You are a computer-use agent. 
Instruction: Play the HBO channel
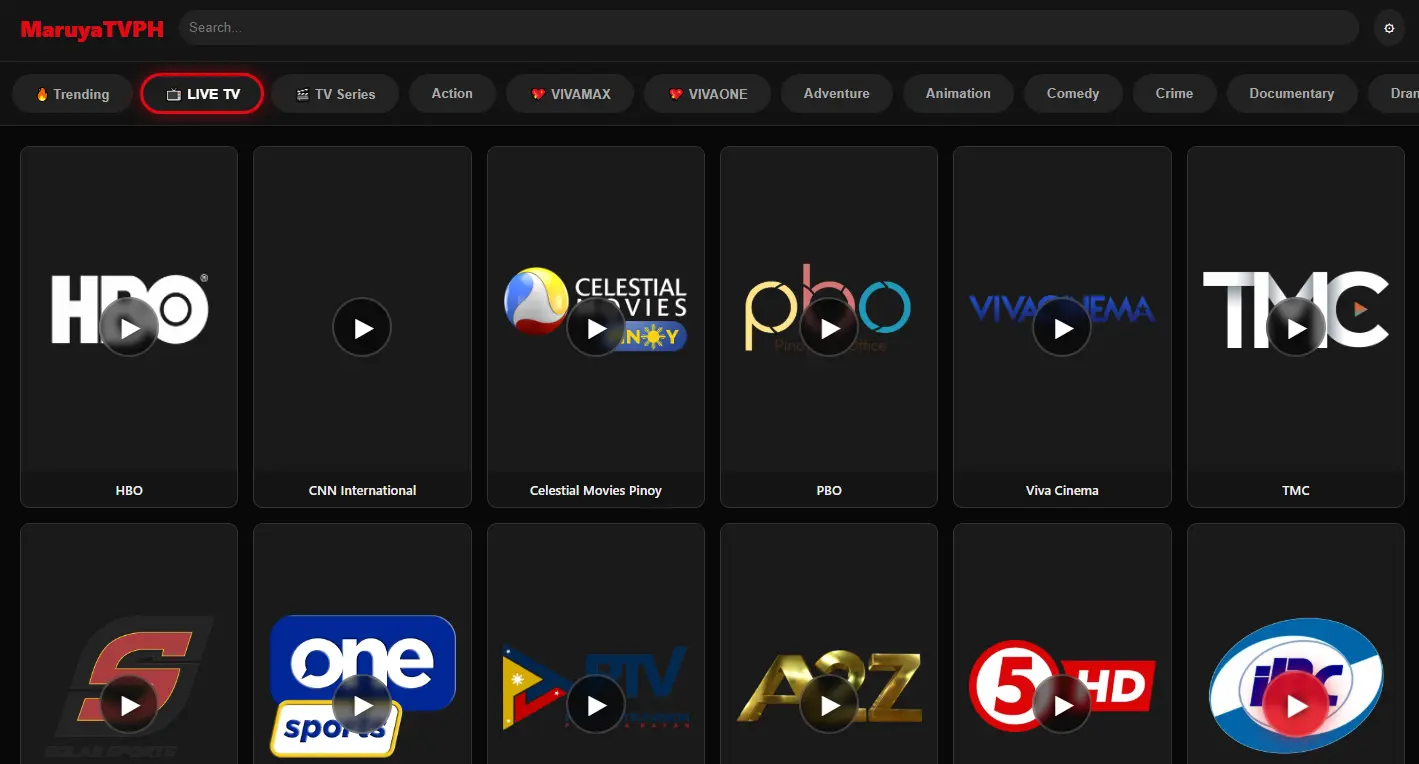click(129, 328)
